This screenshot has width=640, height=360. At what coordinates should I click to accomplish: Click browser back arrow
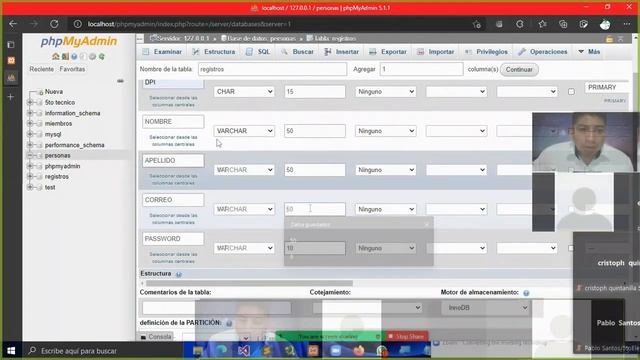coord(13,24)
